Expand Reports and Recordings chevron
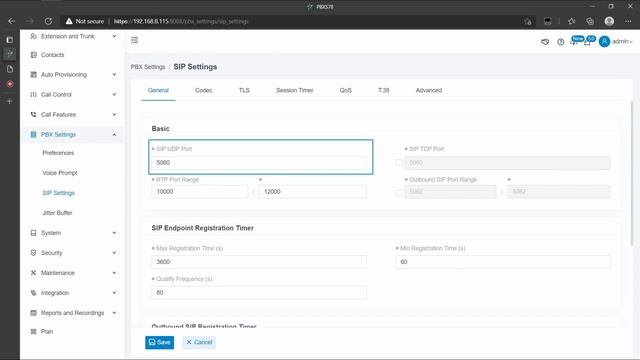Screen dimensions: 640x360 [114, 313]
